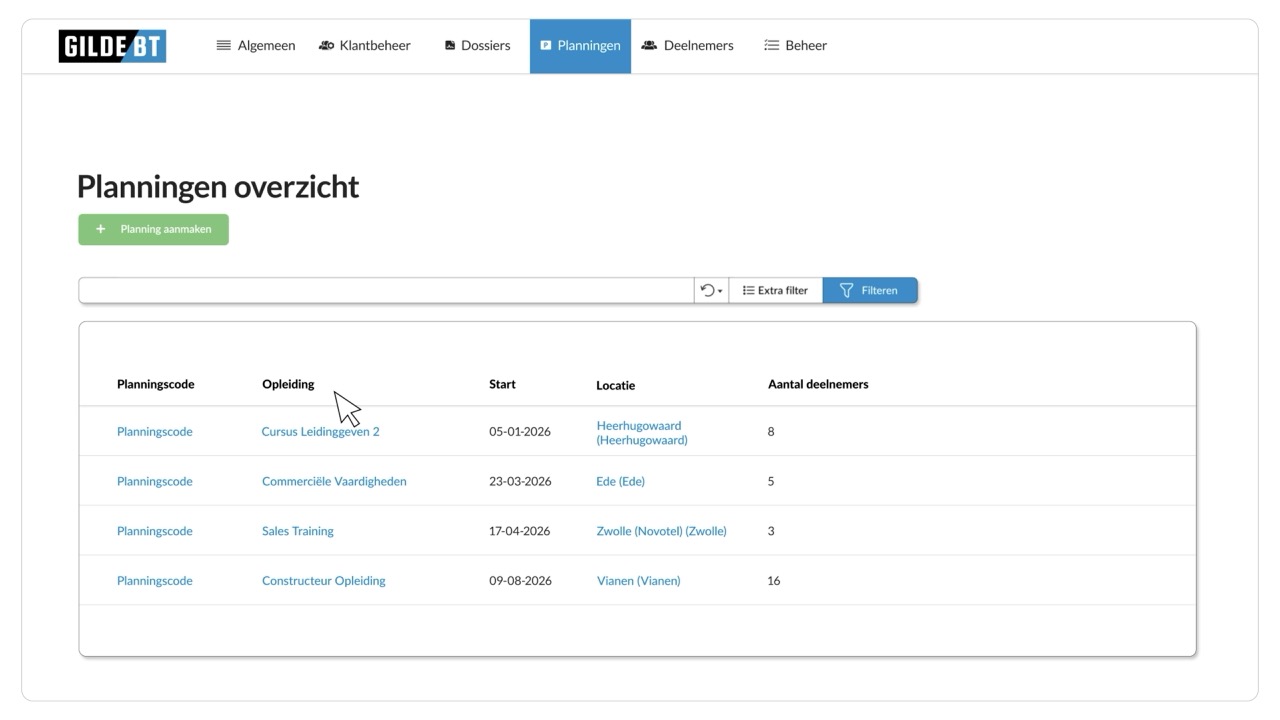Screen dimensions: 1280x720
Task: Click participant count 3 for Sales Training
Action: click(x=771, y=531)
